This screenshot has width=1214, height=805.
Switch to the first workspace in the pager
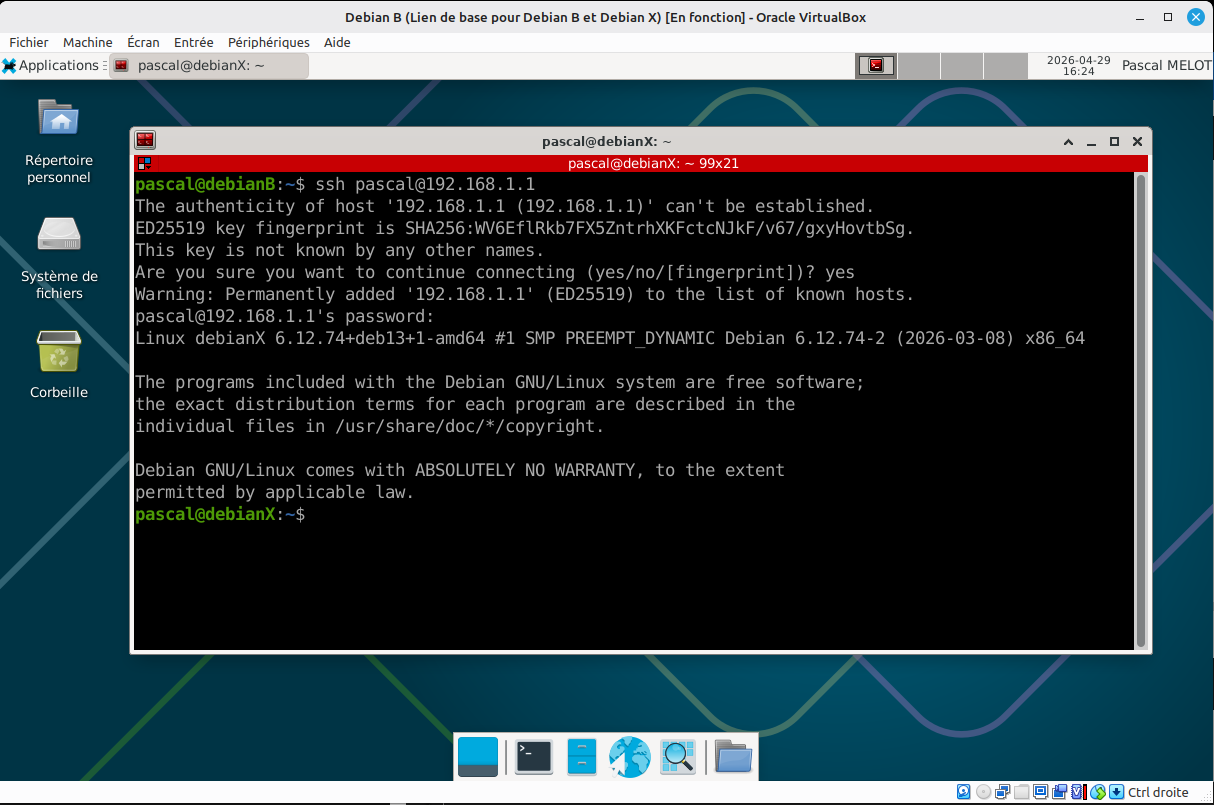[x=876, y=65]
